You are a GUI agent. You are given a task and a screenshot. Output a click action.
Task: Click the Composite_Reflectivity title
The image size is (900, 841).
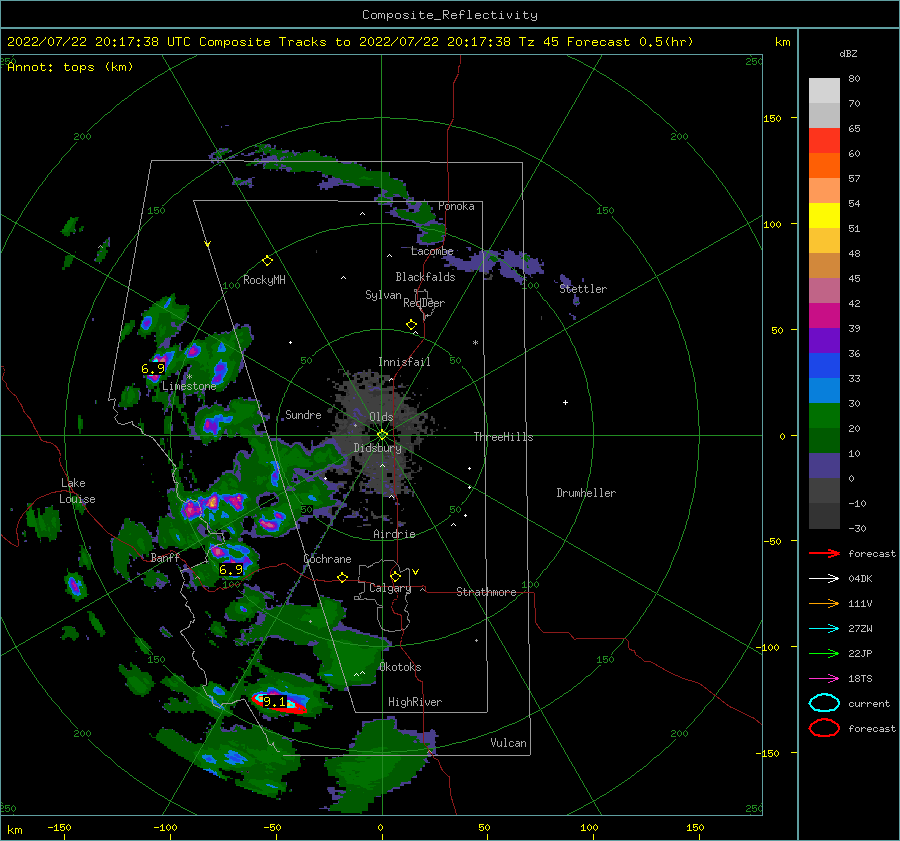pyautogui.click(x=450, y=15)
